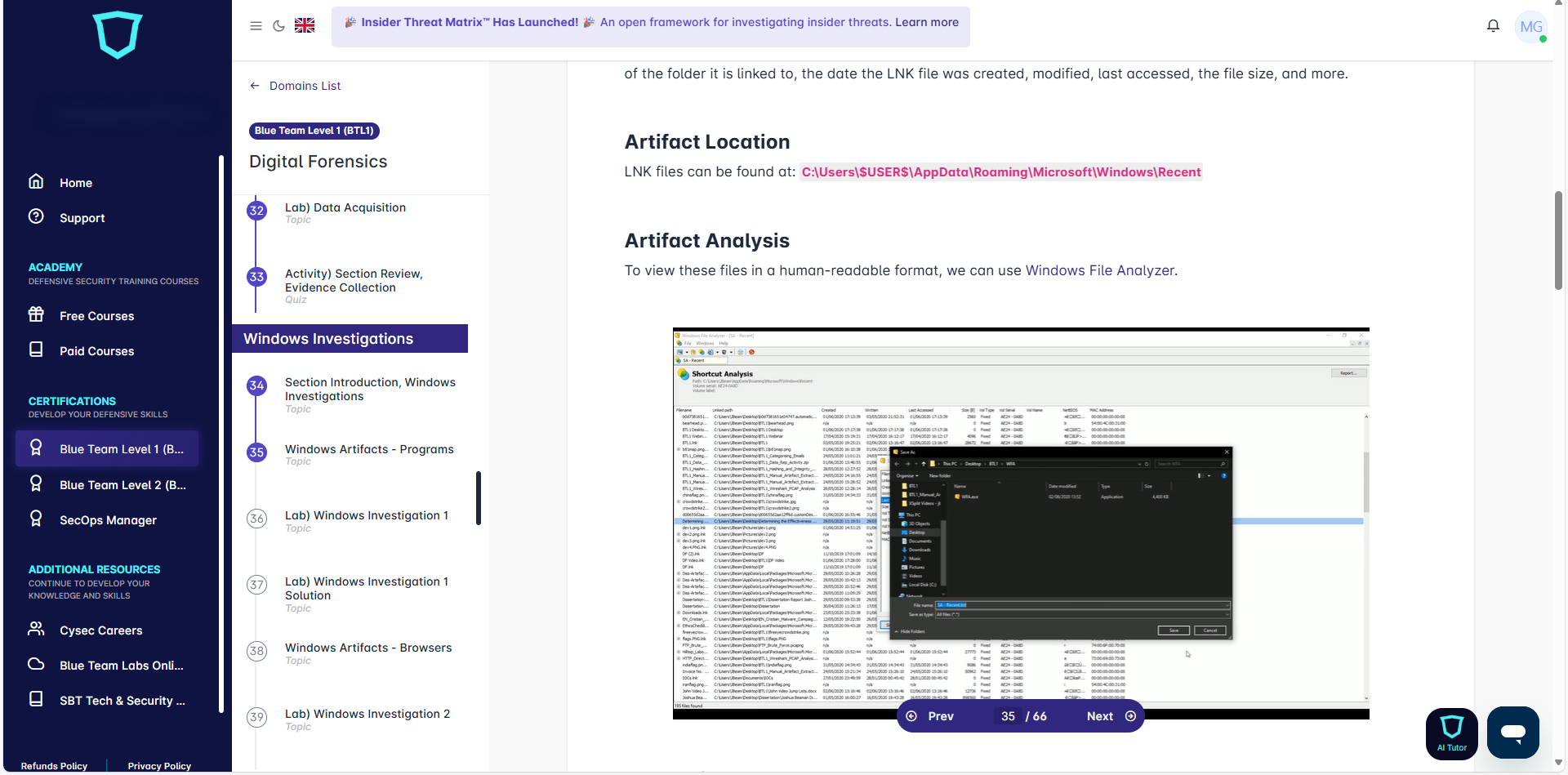Go back to Domains List

pyautogui.click(x=305, y=86)
